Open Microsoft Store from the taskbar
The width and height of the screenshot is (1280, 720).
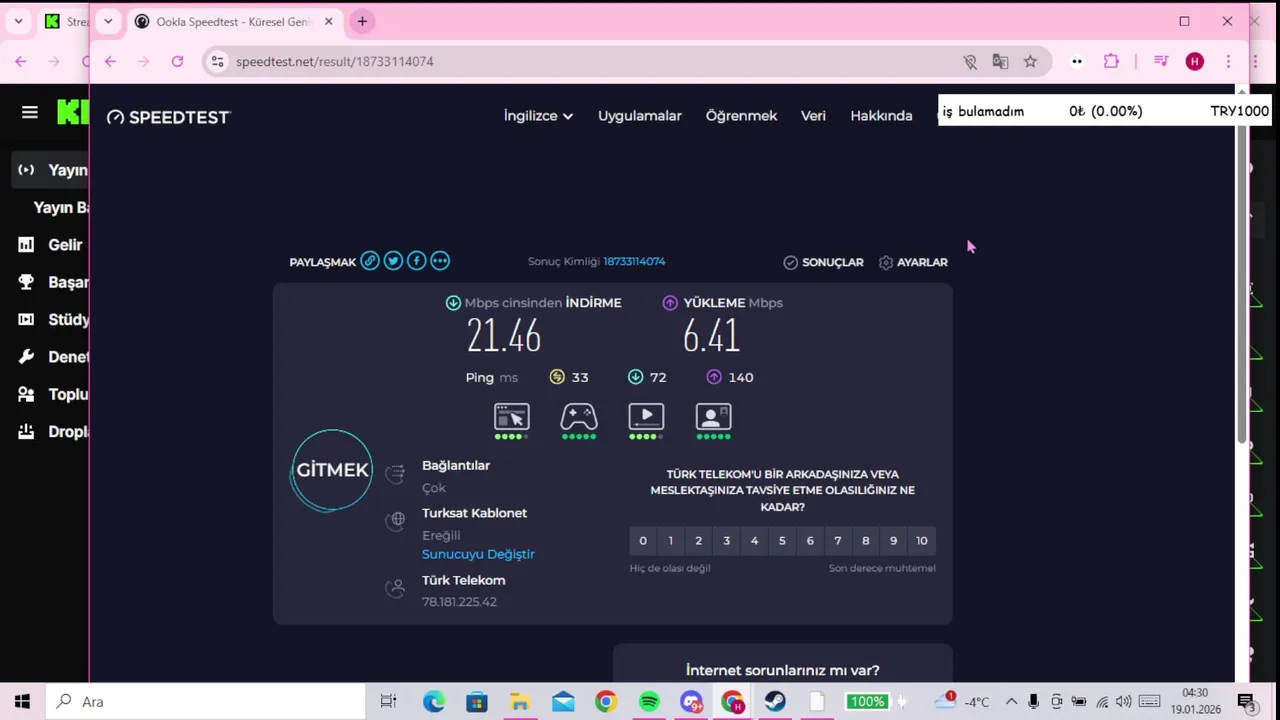coord(476,702)
